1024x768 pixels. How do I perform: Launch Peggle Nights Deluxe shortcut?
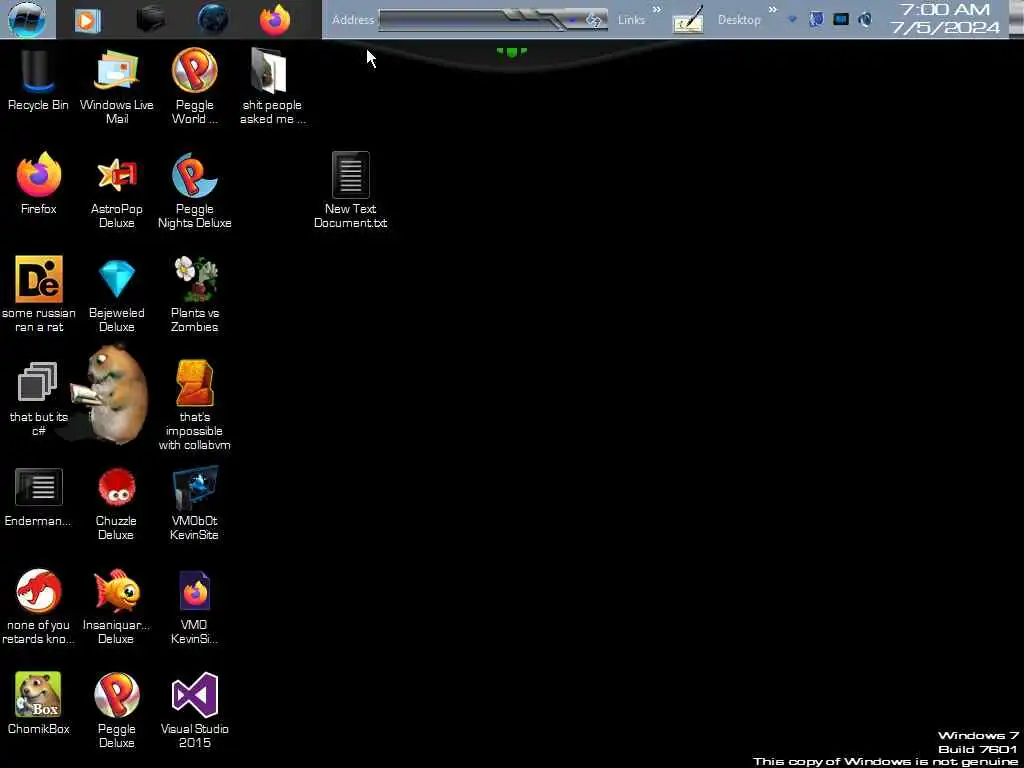(x=195, y=191)
